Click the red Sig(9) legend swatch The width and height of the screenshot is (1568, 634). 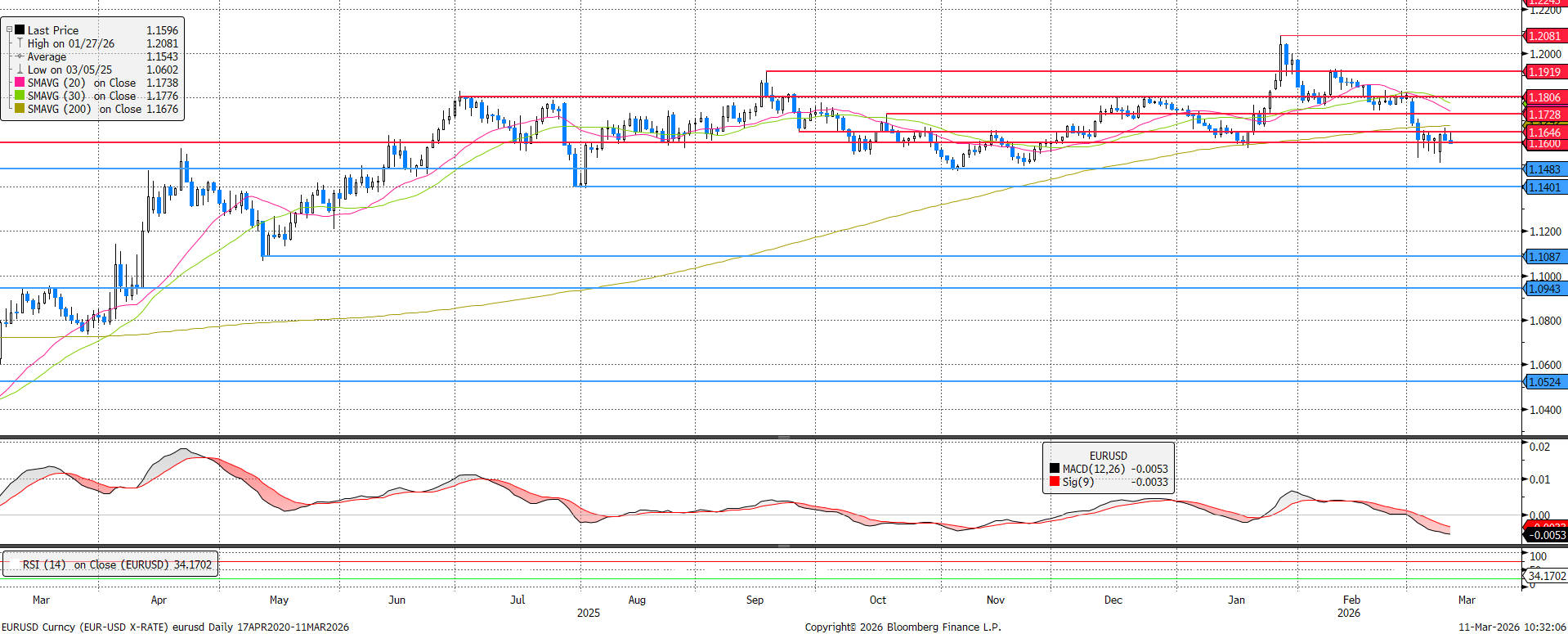(1055, 482)
